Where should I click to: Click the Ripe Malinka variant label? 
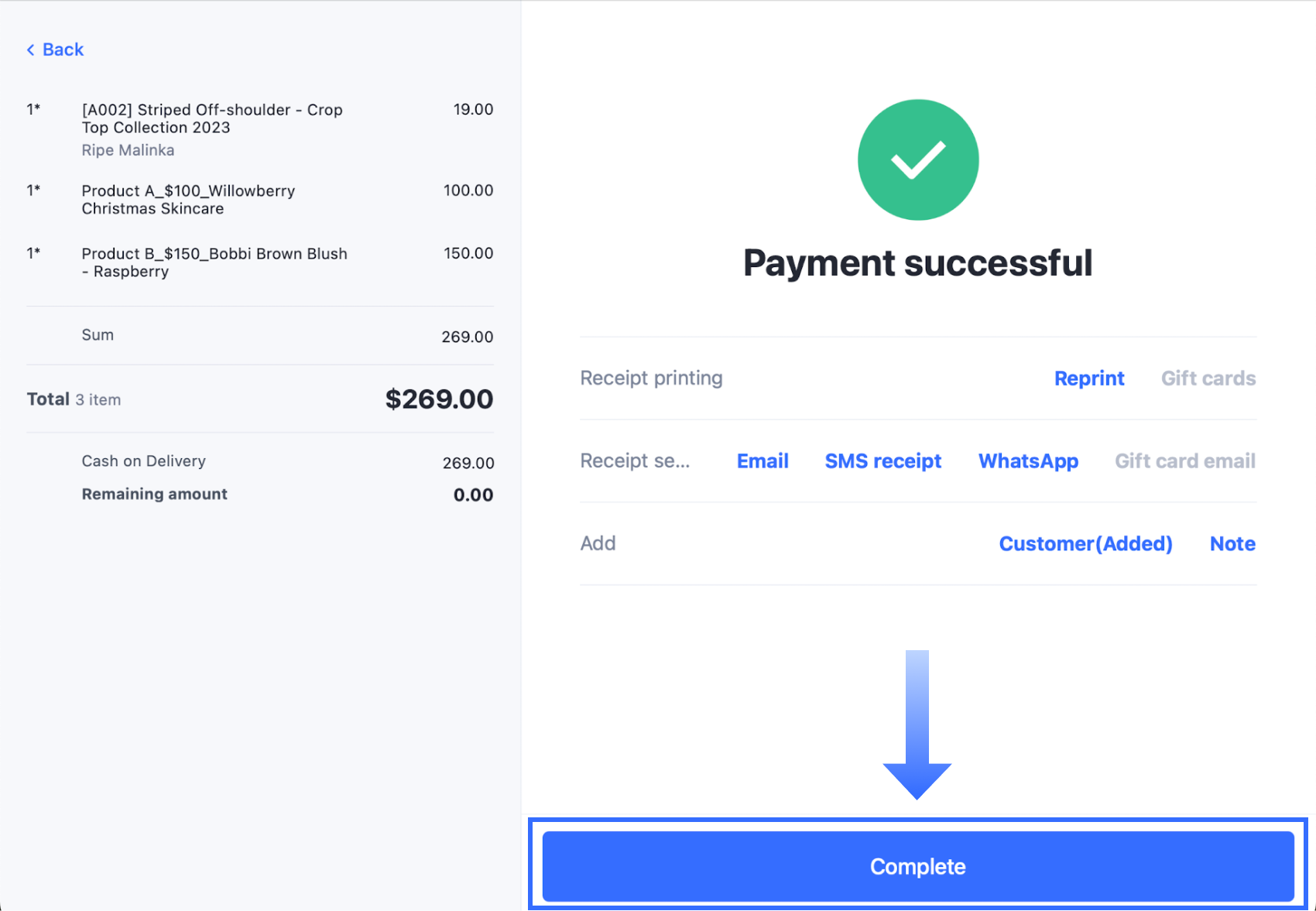[128, 150]
